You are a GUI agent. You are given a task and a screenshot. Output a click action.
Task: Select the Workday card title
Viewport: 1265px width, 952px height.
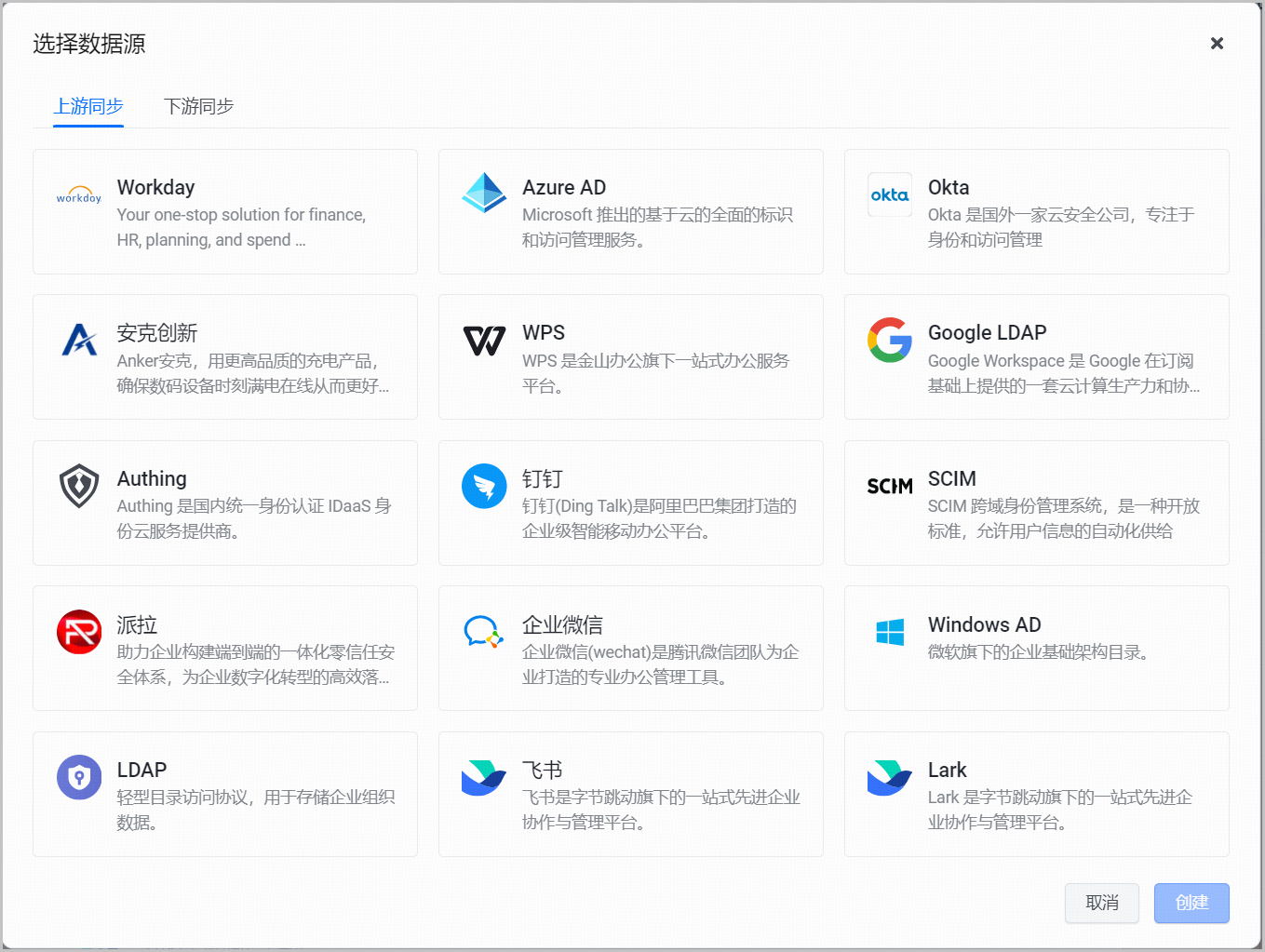click(156, 187)
